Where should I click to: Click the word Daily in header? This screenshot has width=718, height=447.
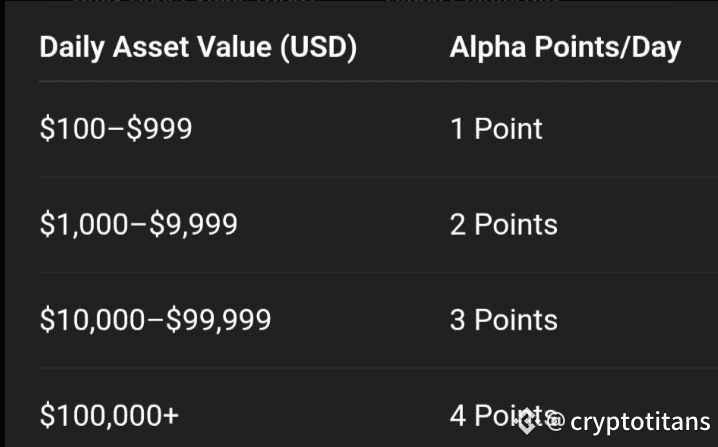[72, 48]
